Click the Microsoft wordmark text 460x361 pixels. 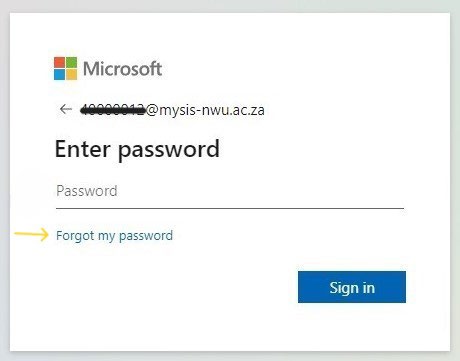click(x=122, y=69)
